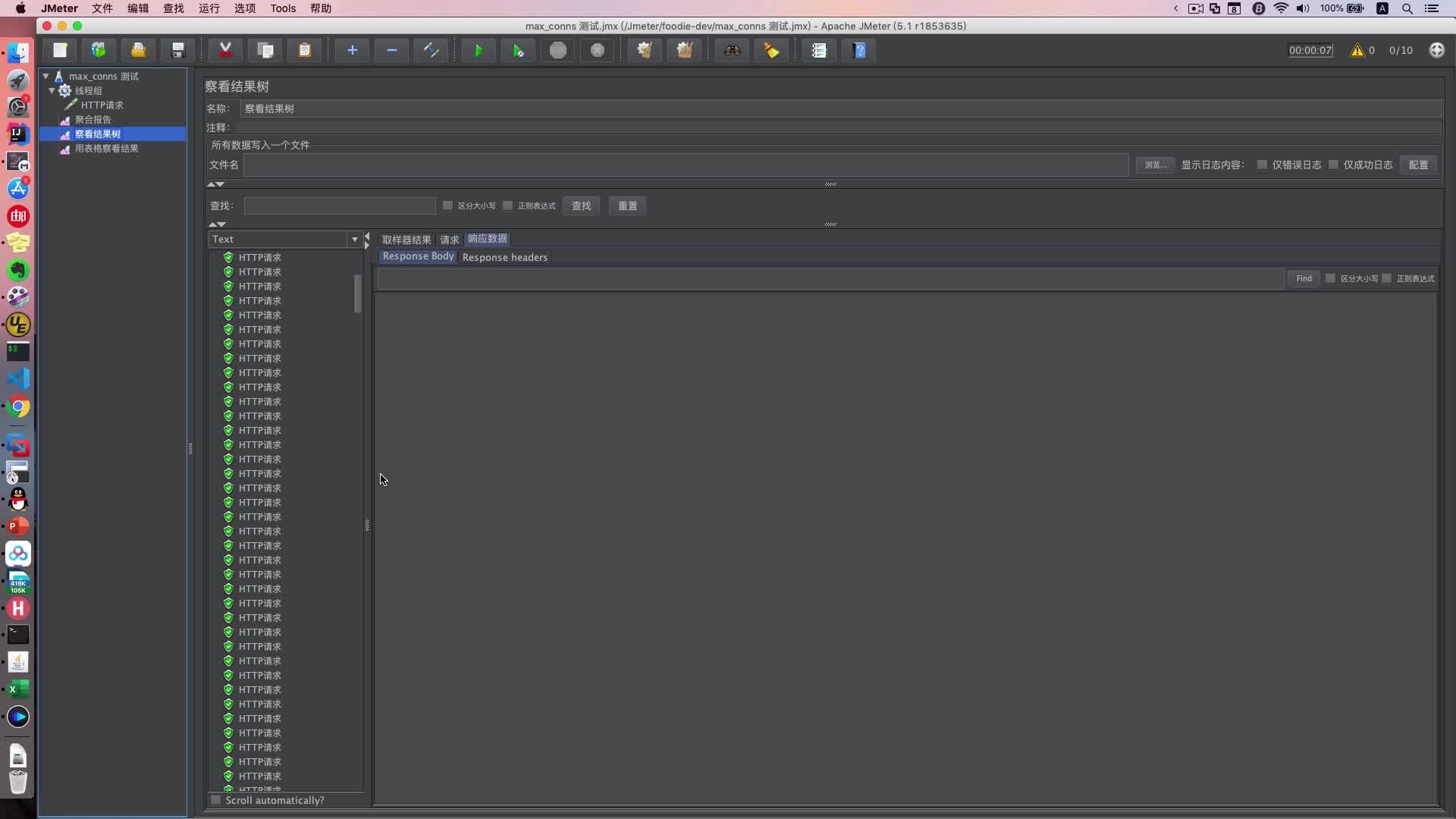Image resolution: width=1456 pixels, height=819 pixels.
Task: Collapse the 线程组 tree node
Action: coord(52,90)
